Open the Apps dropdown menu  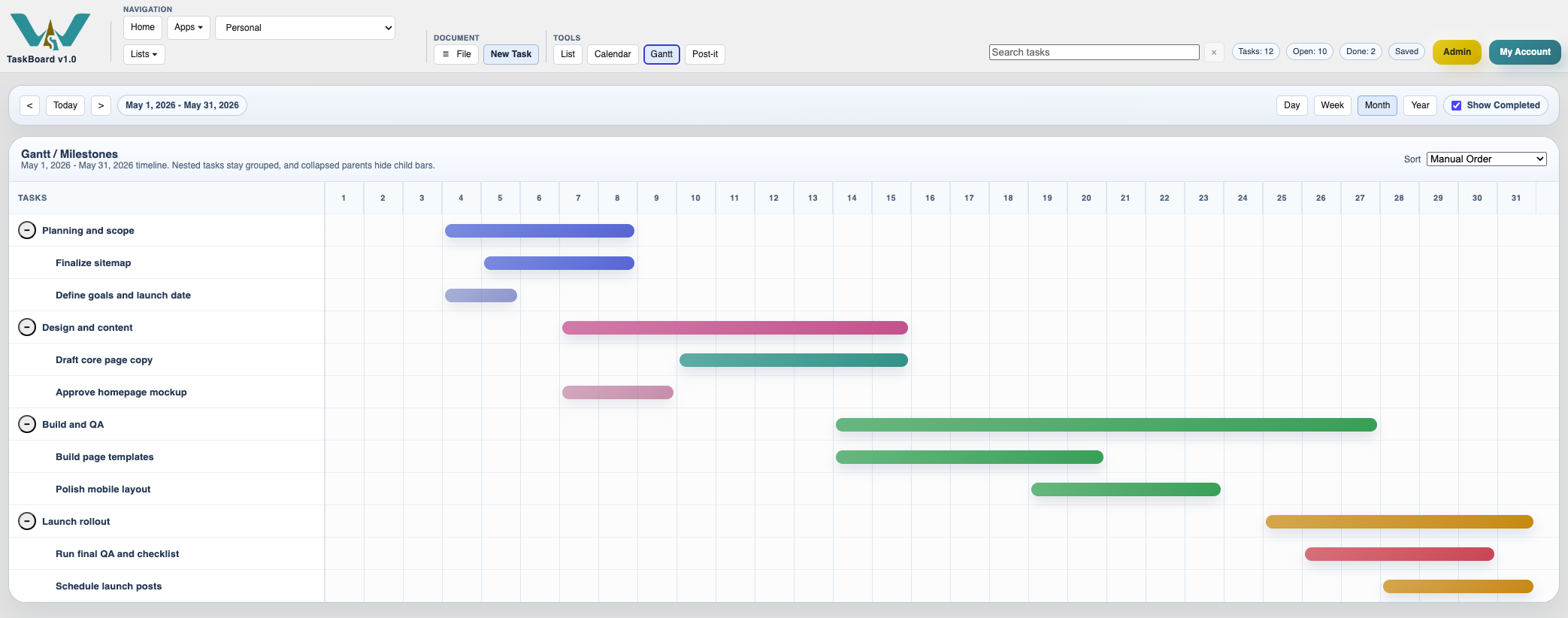[x=189, y=27]
